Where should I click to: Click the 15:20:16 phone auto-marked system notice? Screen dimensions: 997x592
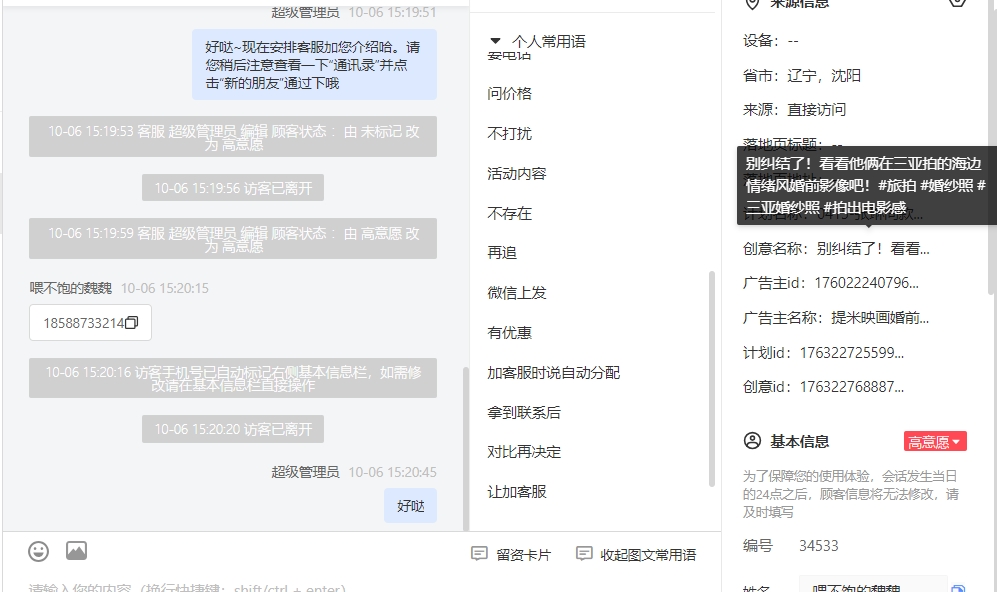pos(233,378)
